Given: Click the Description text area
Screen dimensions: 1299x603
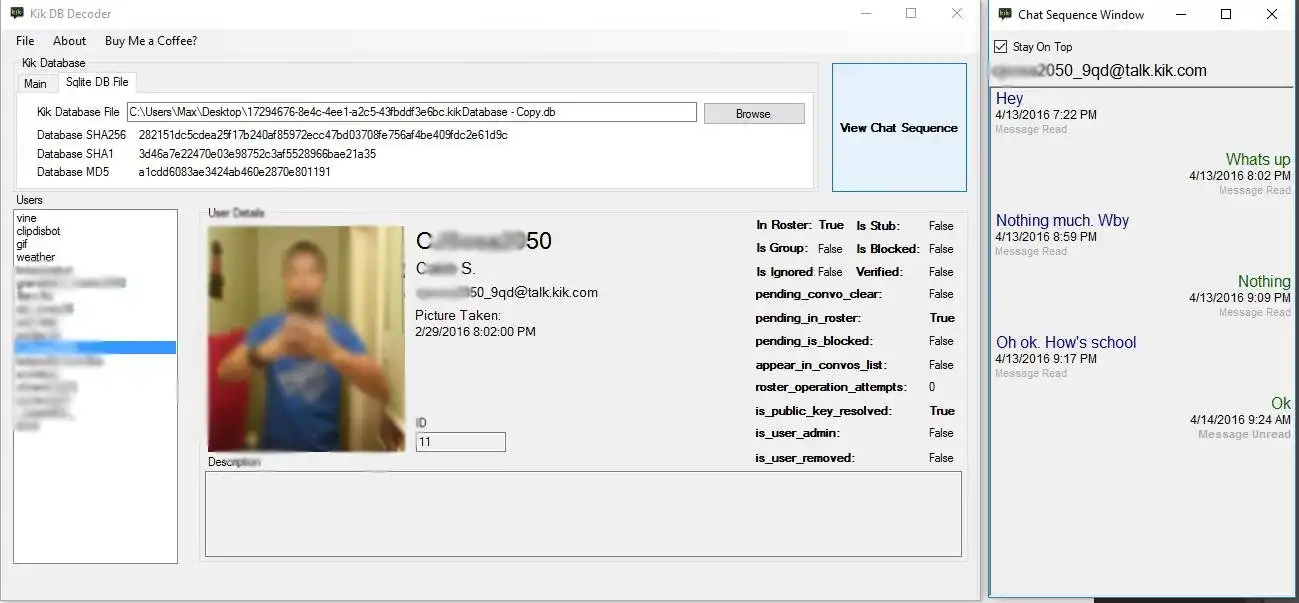Looking at the screenshot, I should pyautogui.click(x=583, y=514).
